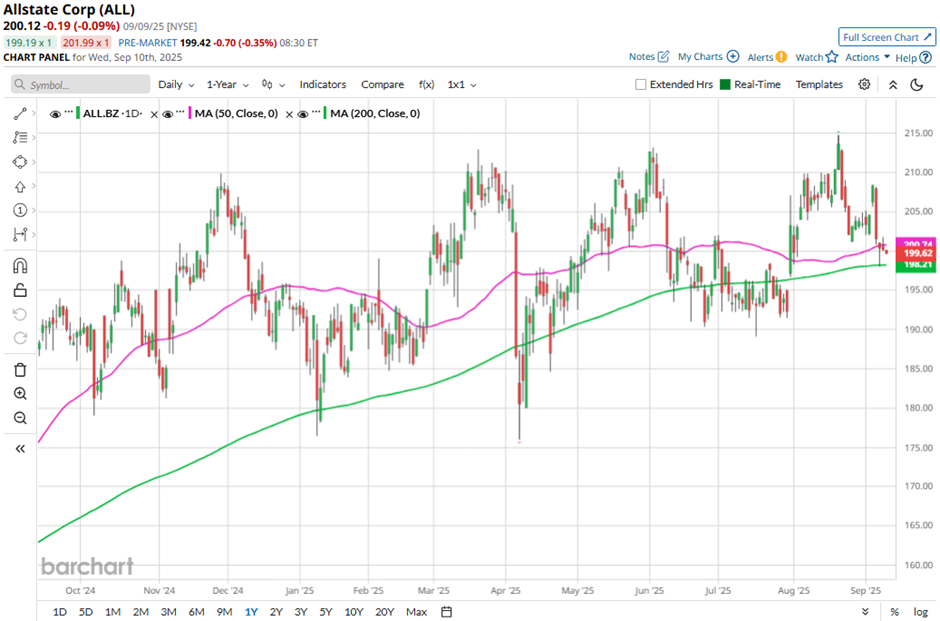This screenshot has width=940, height=621.
Task: Switch to dark mode with moon icon
Action: [x=917, y=85]
